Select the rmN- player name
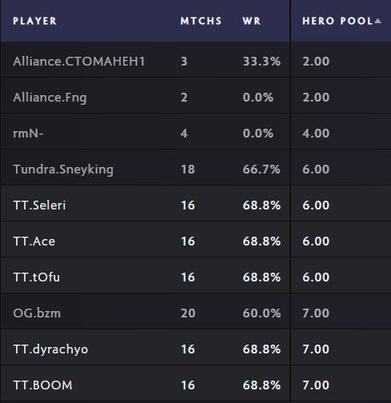391x403 pixels. (28, 133)
